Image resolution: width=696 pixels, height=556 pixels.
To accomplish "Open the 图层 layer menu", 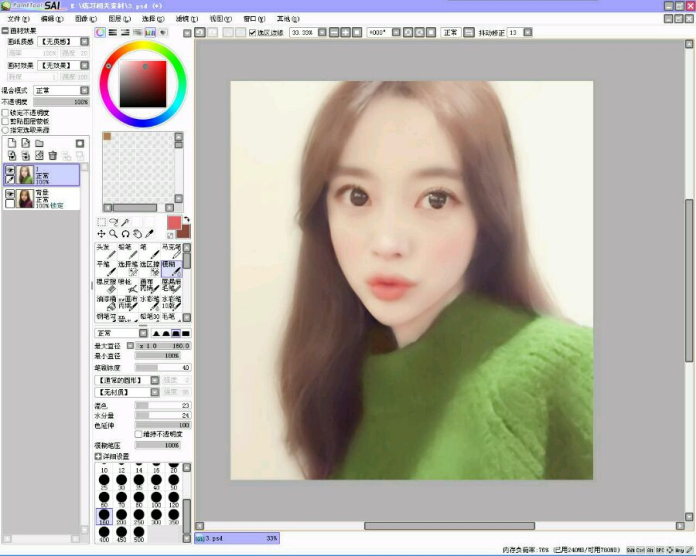I will tap(119, 19).
